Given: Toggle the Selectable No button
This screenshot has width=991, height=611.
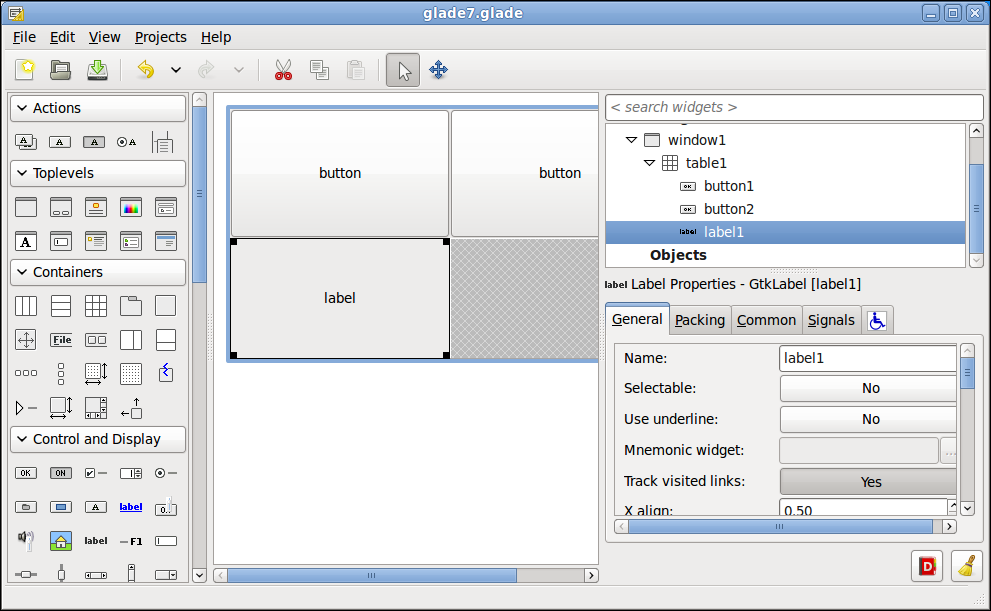Looking at the screenshot, I should [868, 389].
